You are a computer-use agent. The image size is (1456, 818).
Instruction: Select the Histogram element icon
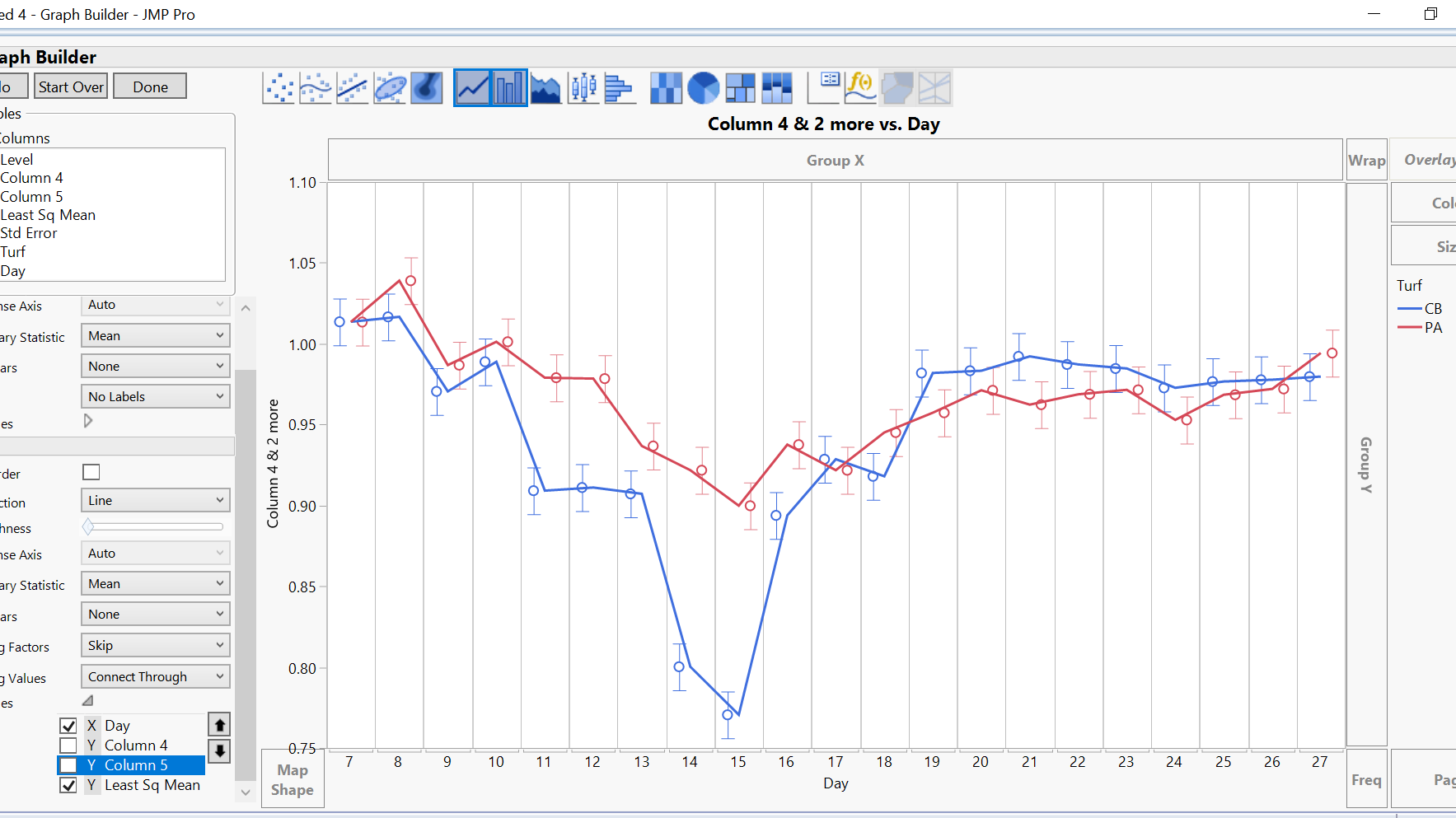tap(620, 87)
